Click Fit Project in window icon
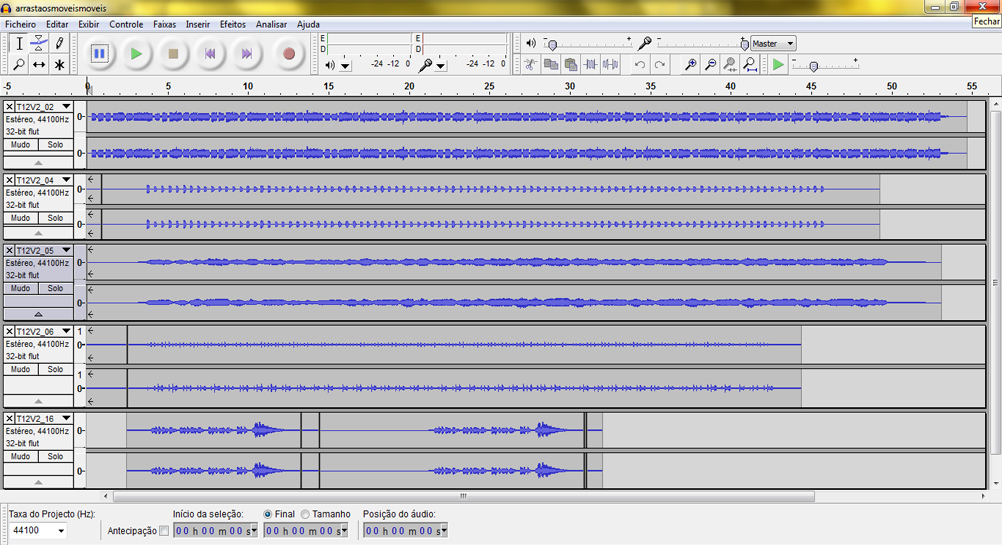The image size is (1002, 545). point(750,65)
